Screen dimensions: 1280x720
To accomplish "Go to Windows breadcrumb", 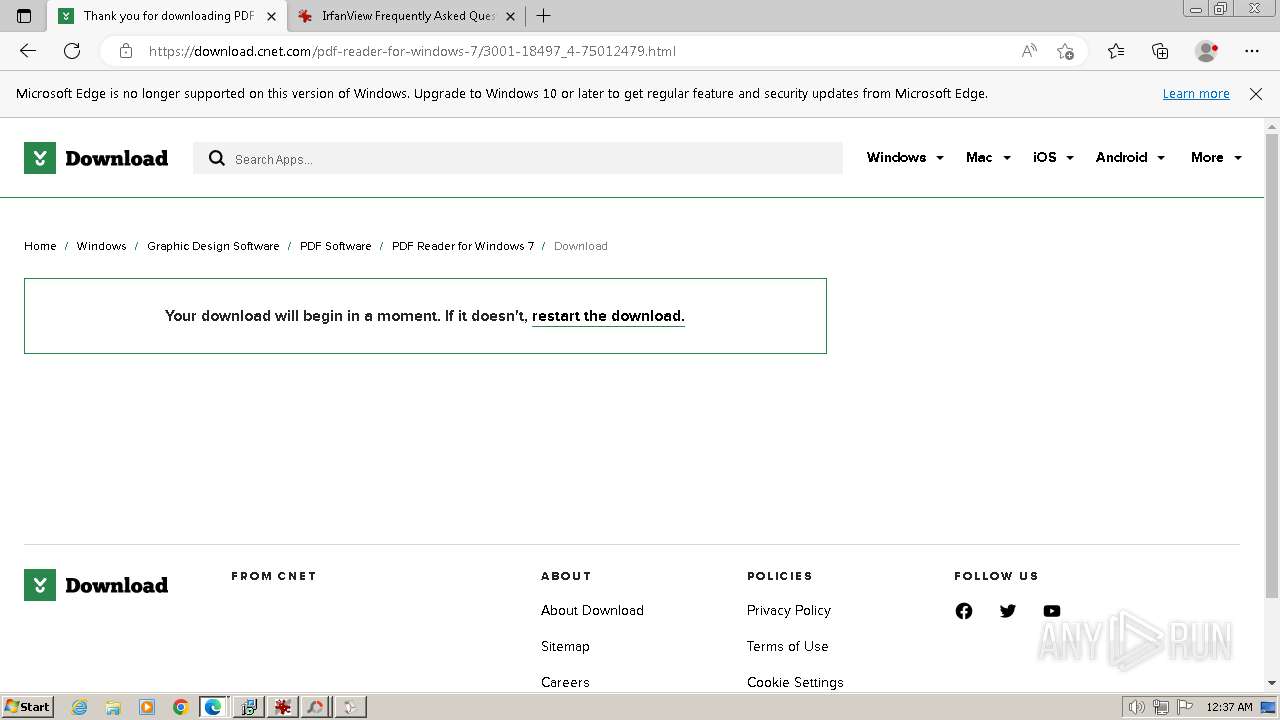I will pos(101,246).
